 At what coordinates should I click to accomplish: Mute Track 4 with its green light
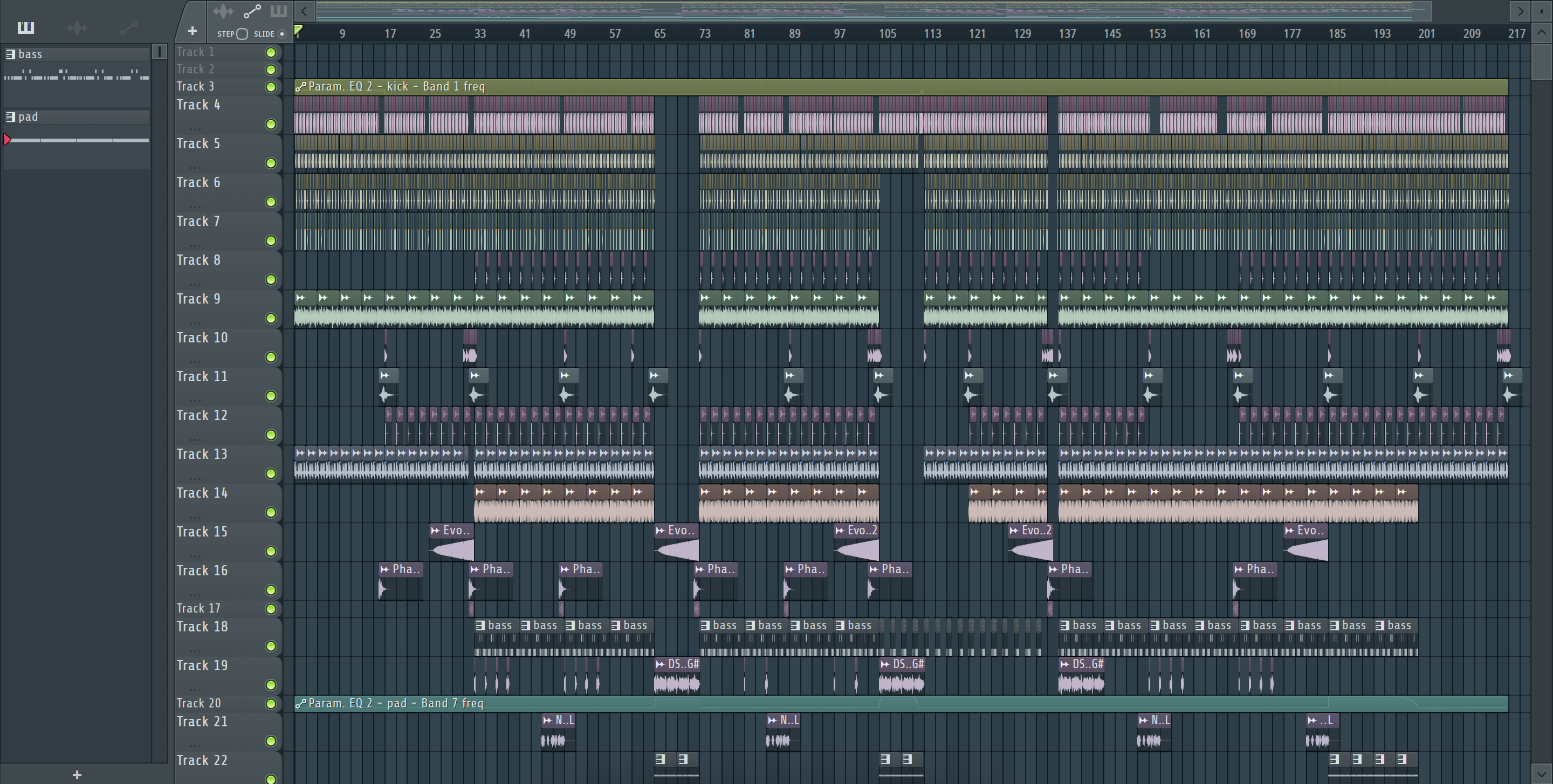(271, 124)
